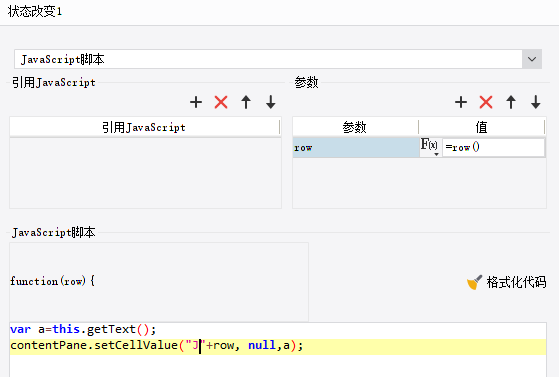Open the JavaScript脚本 type dropdown arrow
The image size is (559, 377).
pos(532,59)
